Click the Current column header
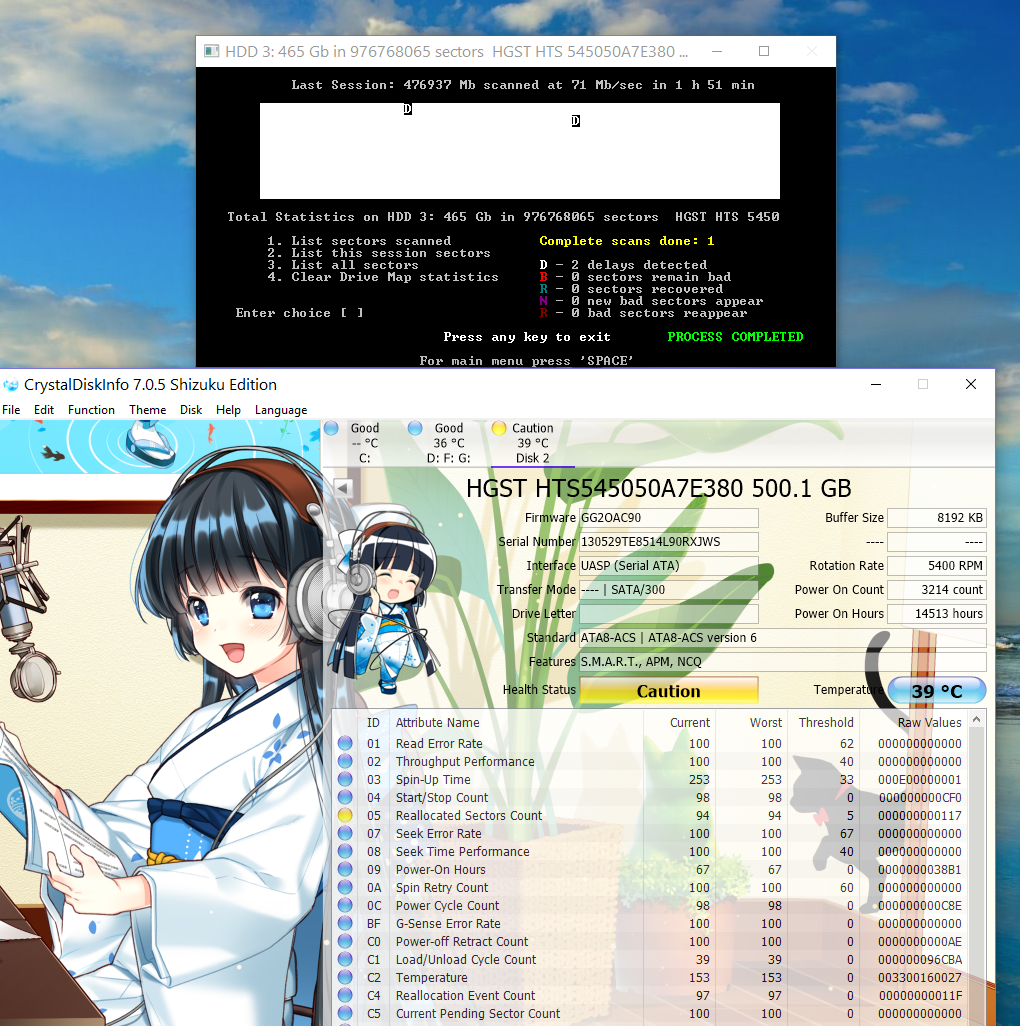 pyautogui.click(x=679, y=722)
